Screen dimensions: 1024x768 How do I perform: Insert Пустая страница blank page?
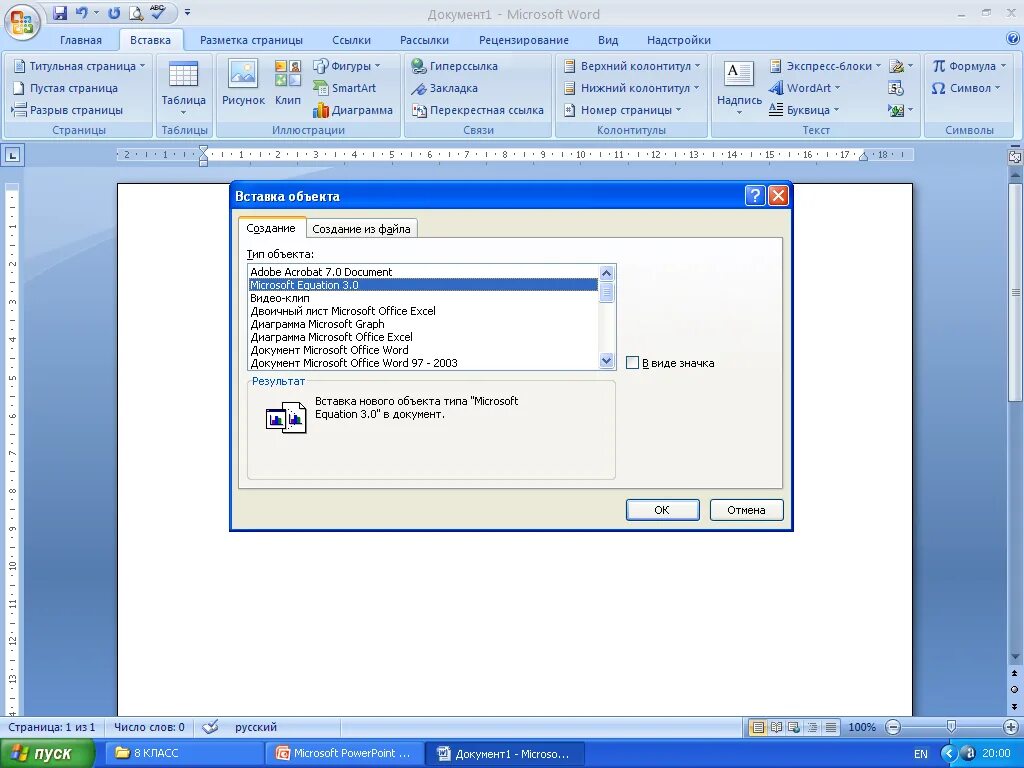pos(66,88)
